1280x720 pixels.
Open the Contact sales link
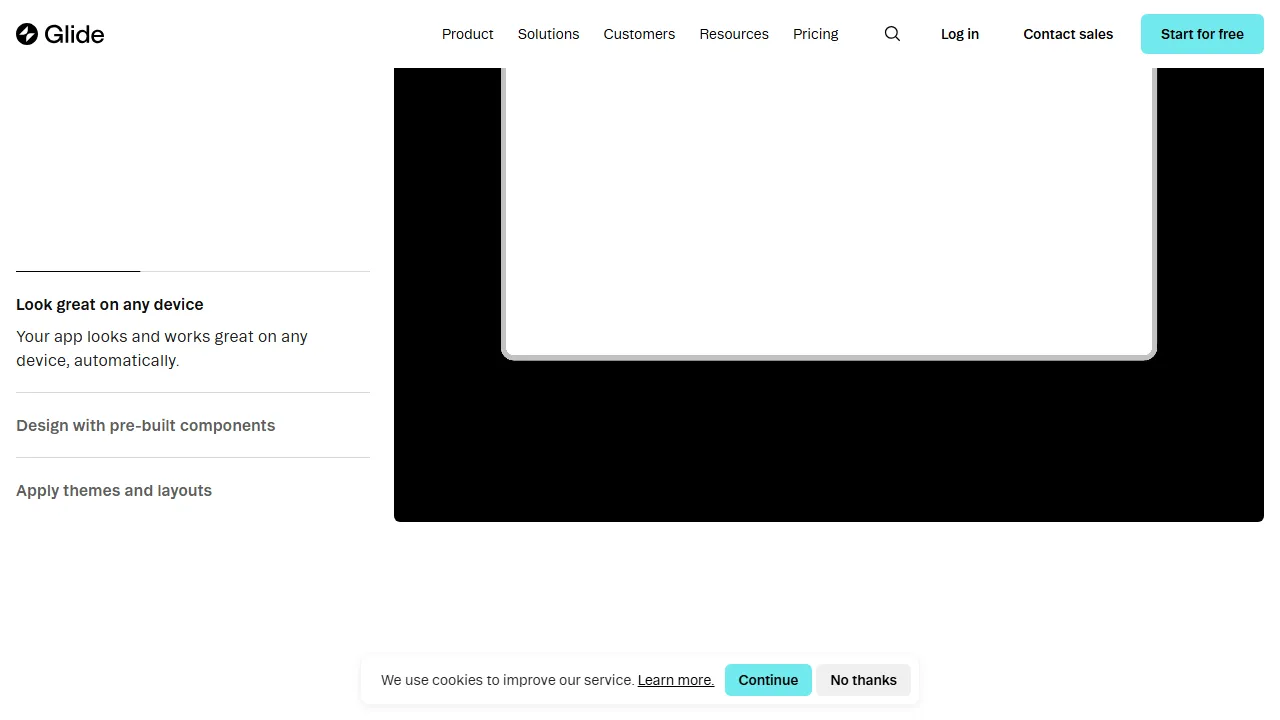pyautogui.click(x=1067, y=34)
